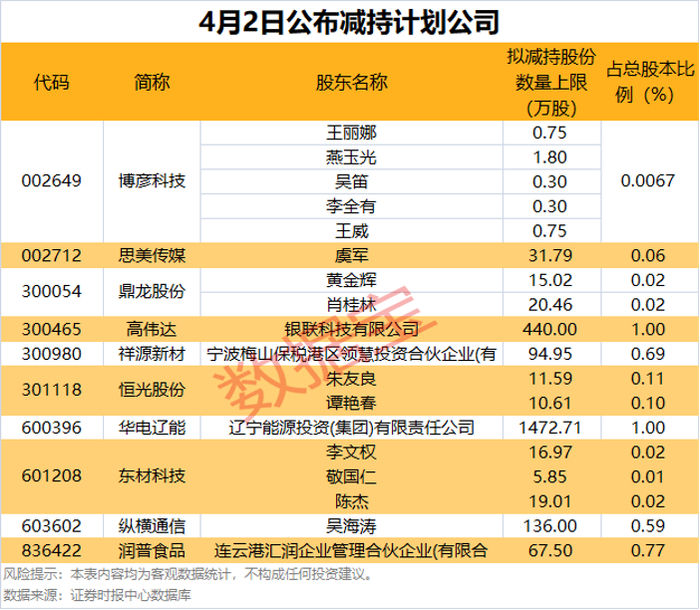Click shareholder 李全有

coord(352,206)
